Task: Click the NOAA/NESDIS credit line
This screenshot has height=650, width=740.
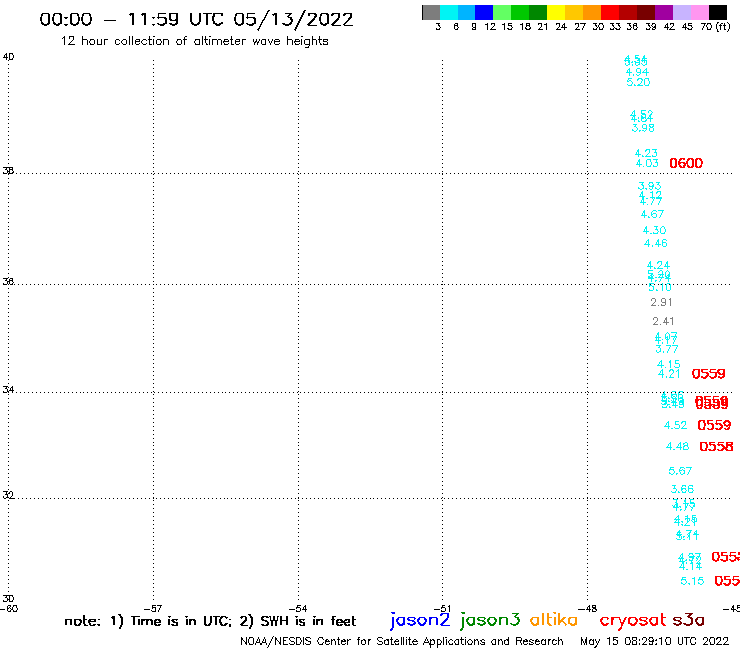Action: [x=402, y=641]
